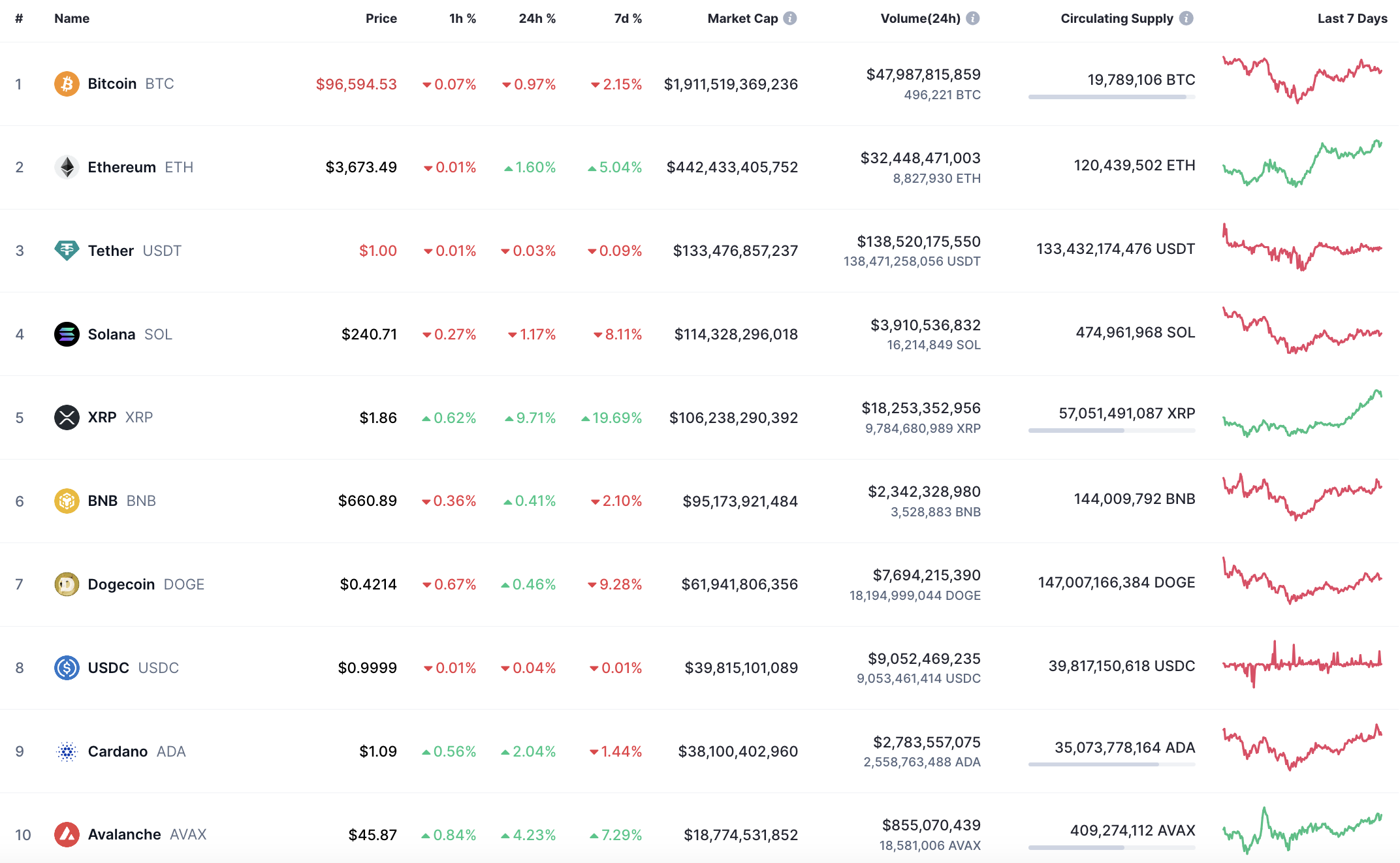This screenshot has width=1400, height=863.
Task: Sort the table by Name
Action: coord(71,18)
